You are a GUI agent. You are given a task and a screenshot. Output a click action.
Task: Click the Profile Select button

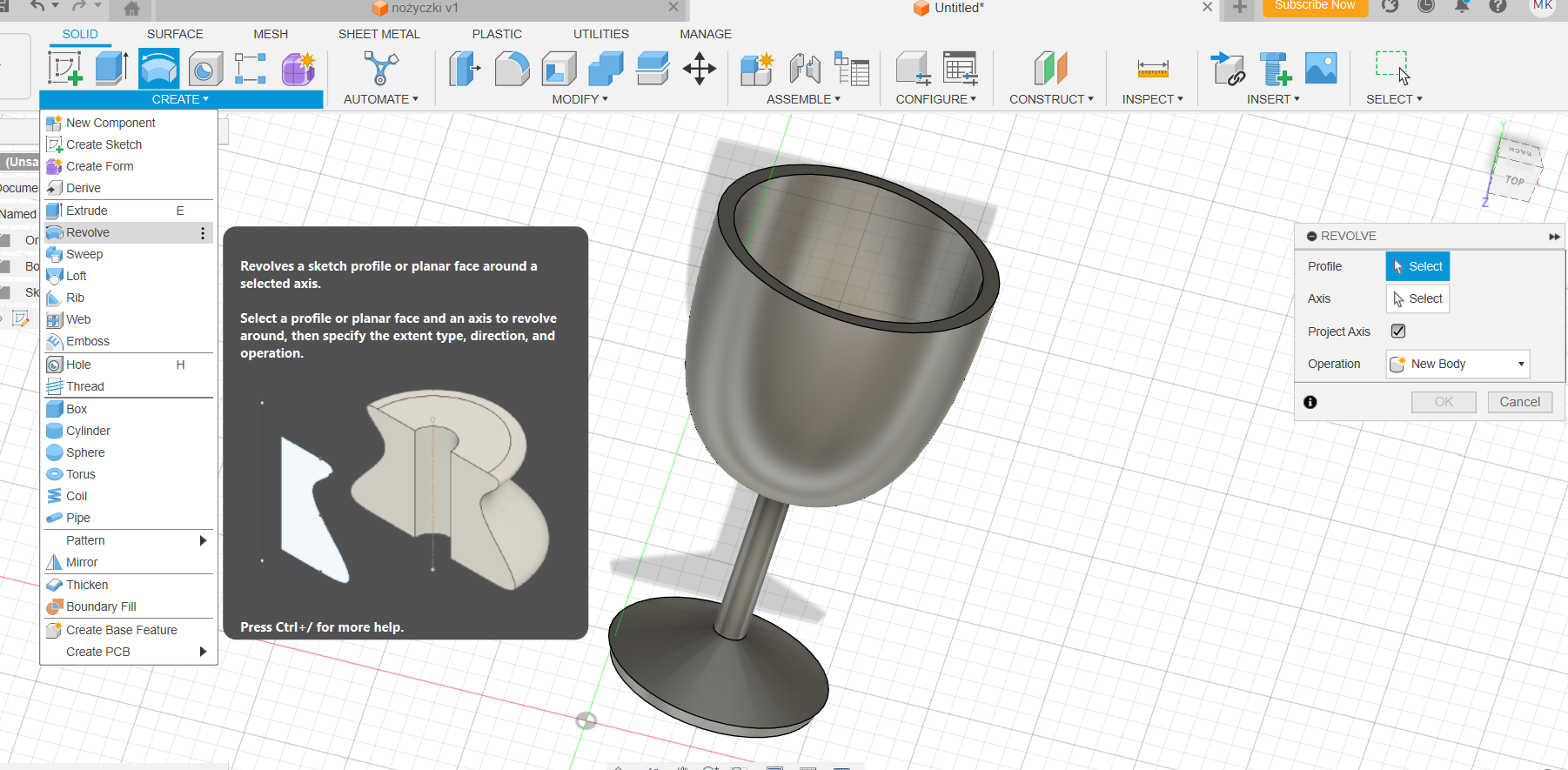pos(1417,266)
